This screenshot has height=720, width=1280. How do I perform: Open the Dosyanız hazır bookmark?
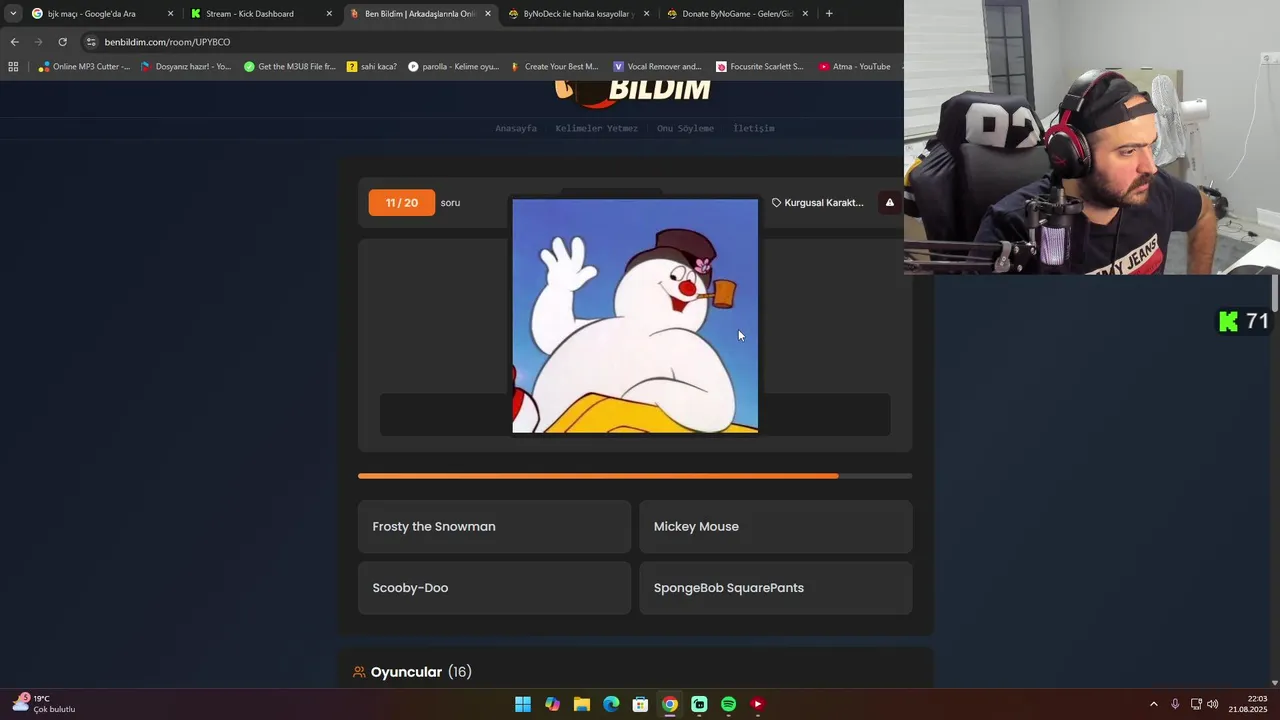pyautogui.click(x=186, y=67)
